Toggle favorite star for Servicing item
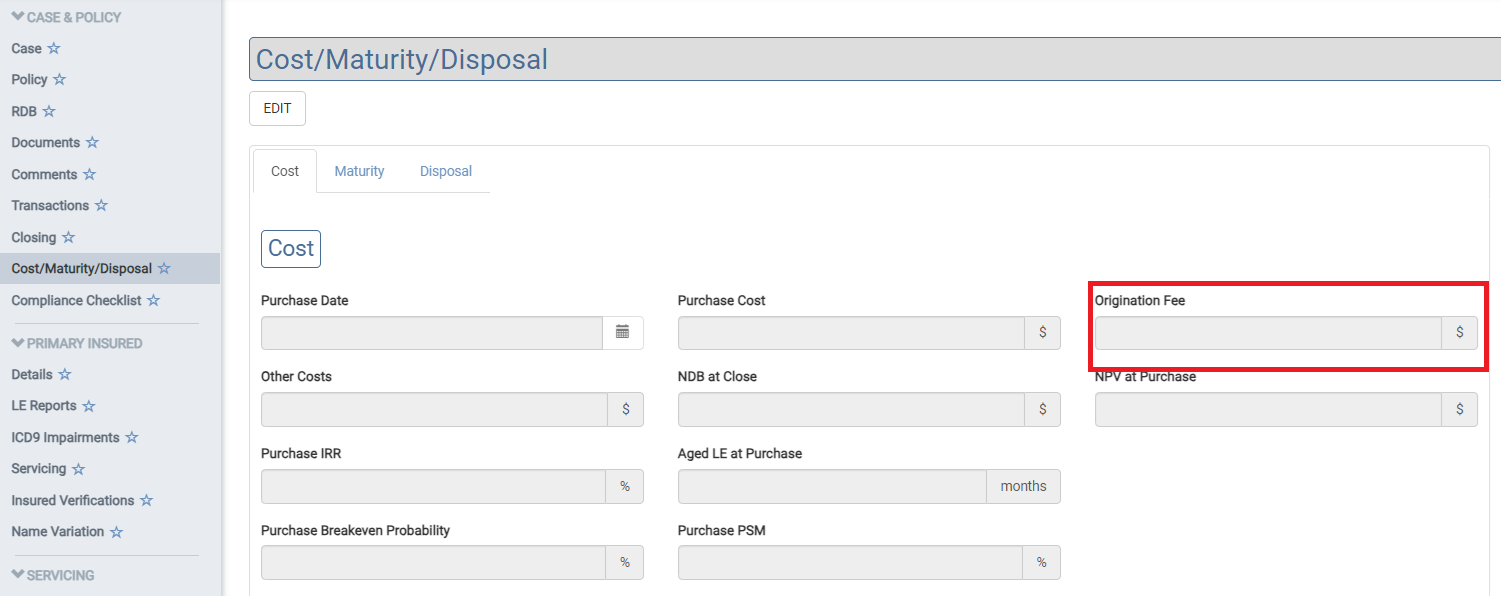Viewport: 1501px width, 596px height. pyautogui.click(x=78, y=469)
